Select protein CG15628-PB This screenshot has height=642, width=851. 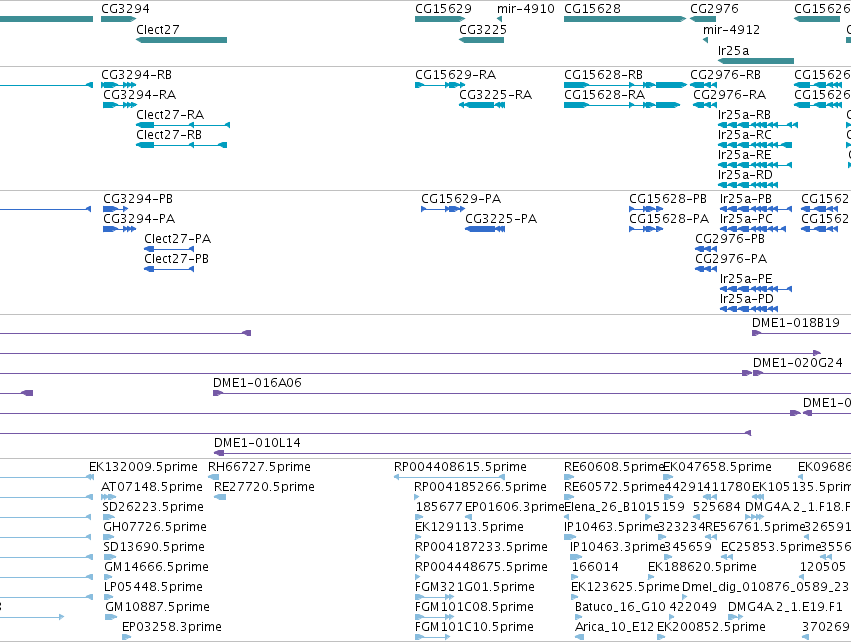point(646,209)
